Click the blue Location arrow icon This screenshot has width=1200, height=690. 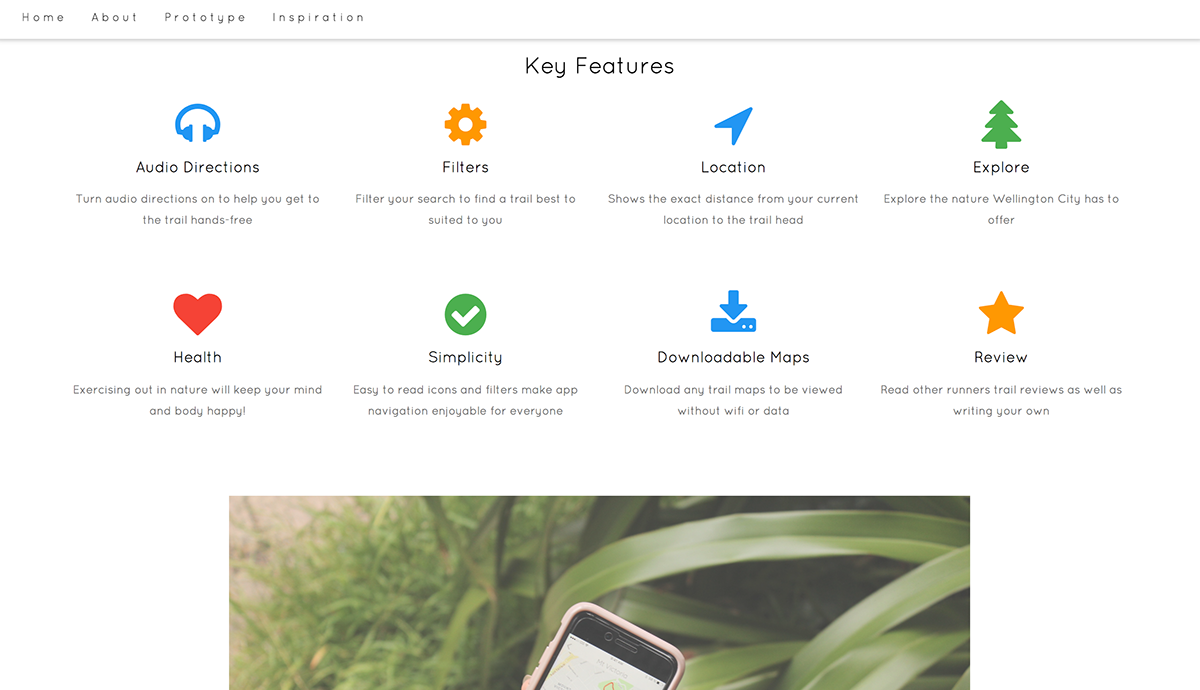[733, 126]
